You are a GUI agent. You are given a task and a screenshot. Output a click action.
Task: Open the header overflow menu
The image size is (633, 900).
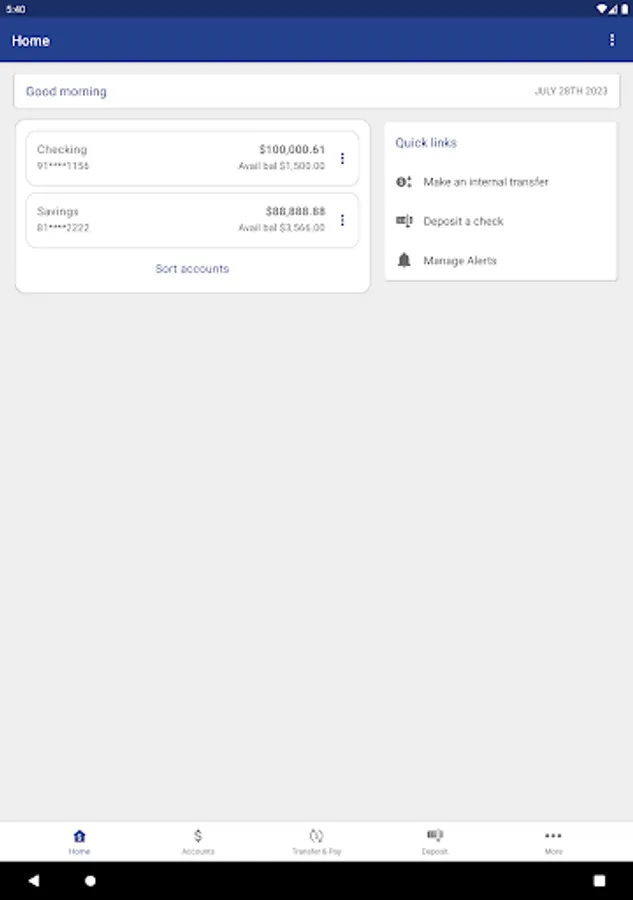pos(612,40)
